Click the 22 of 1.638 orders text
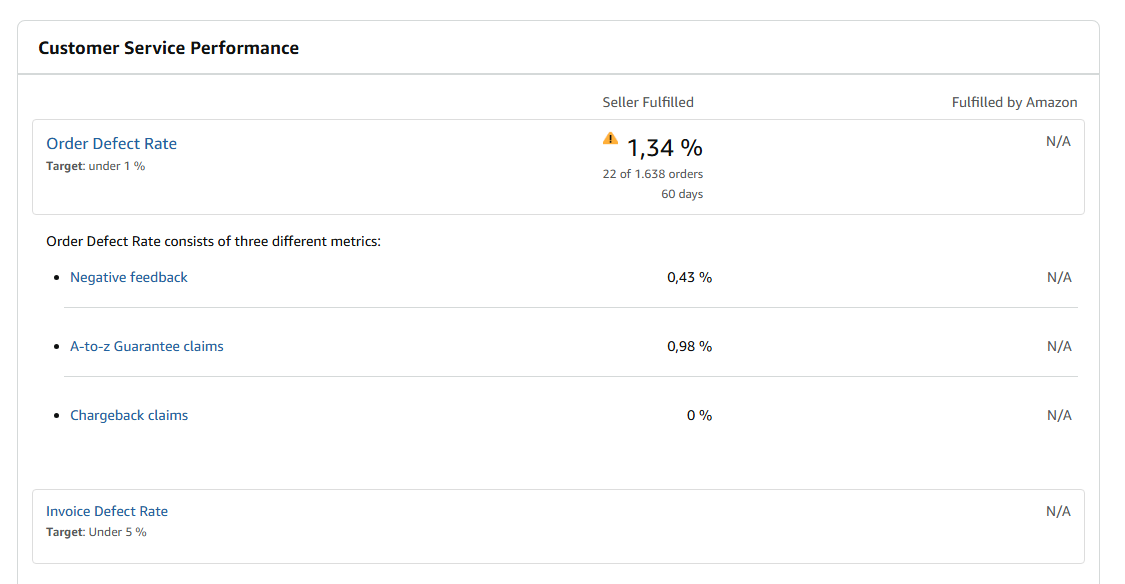 point(653,174)
